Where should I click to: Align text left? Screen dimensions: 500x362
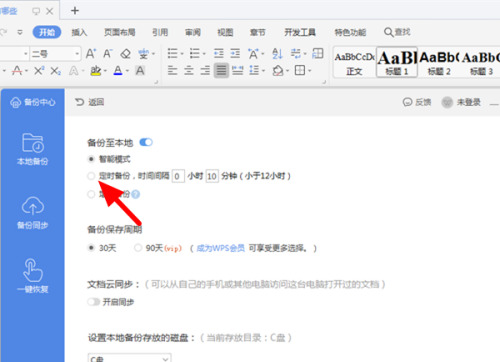coord(172,70)
